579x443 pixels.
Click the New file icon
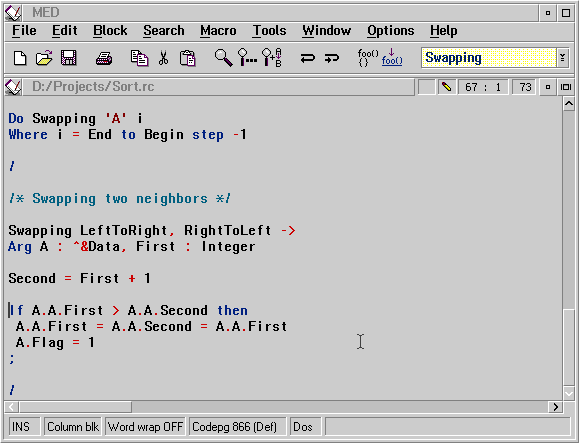tap(20, 58)
